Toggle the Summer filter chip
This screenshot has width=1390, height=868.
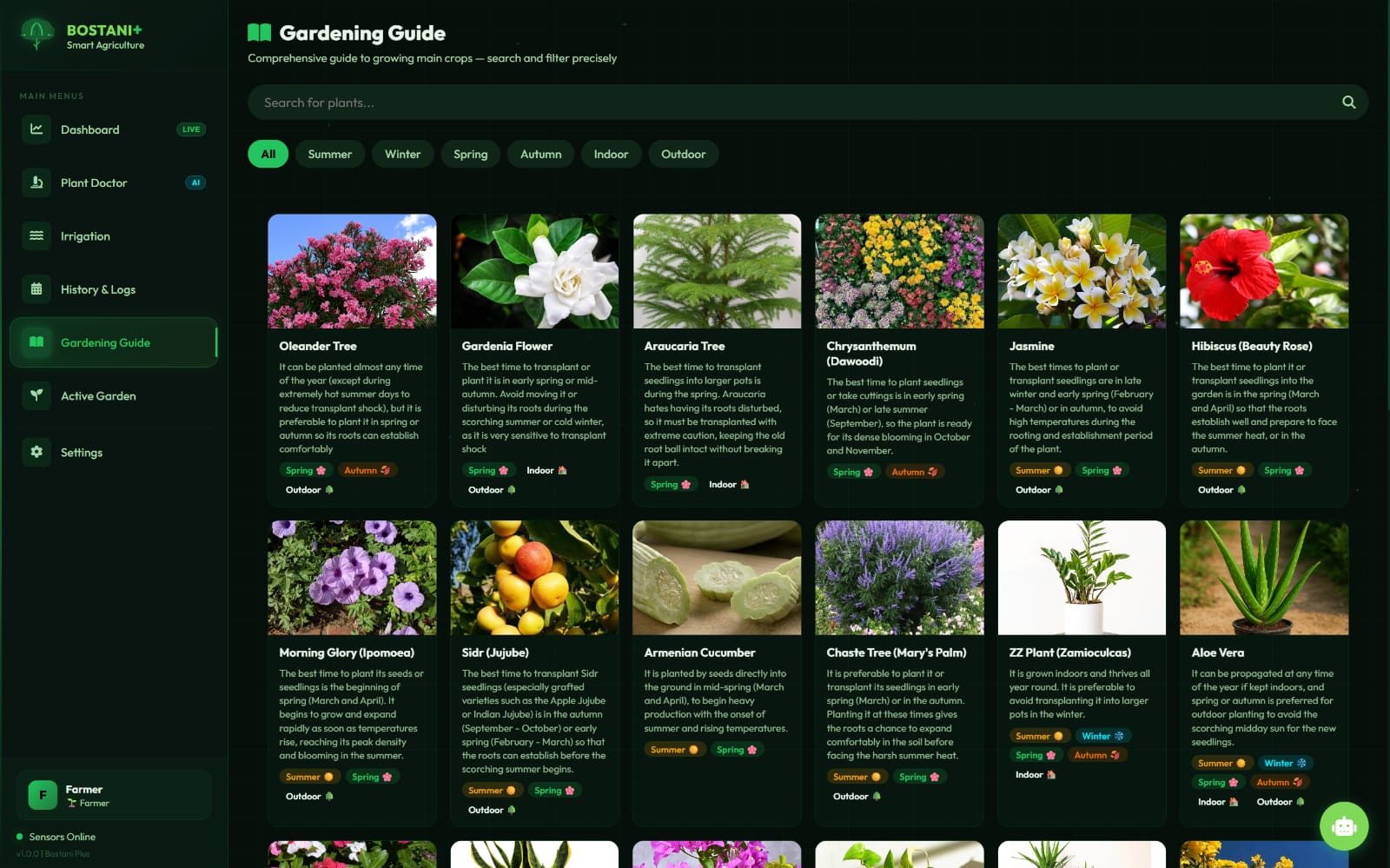pos(329,154)
